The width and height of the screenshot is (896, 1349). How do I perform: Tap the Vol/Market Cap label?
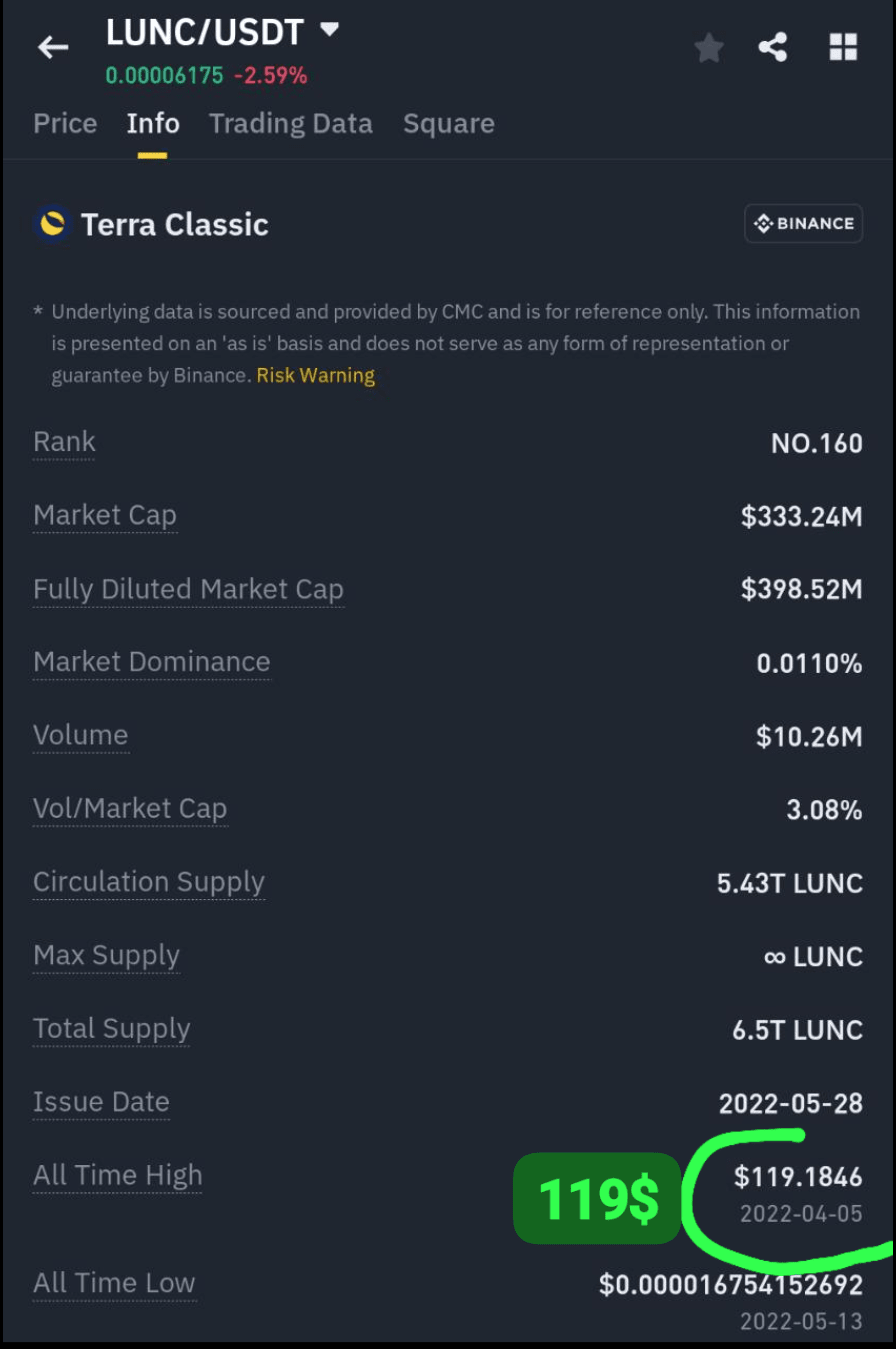point(130,809)
